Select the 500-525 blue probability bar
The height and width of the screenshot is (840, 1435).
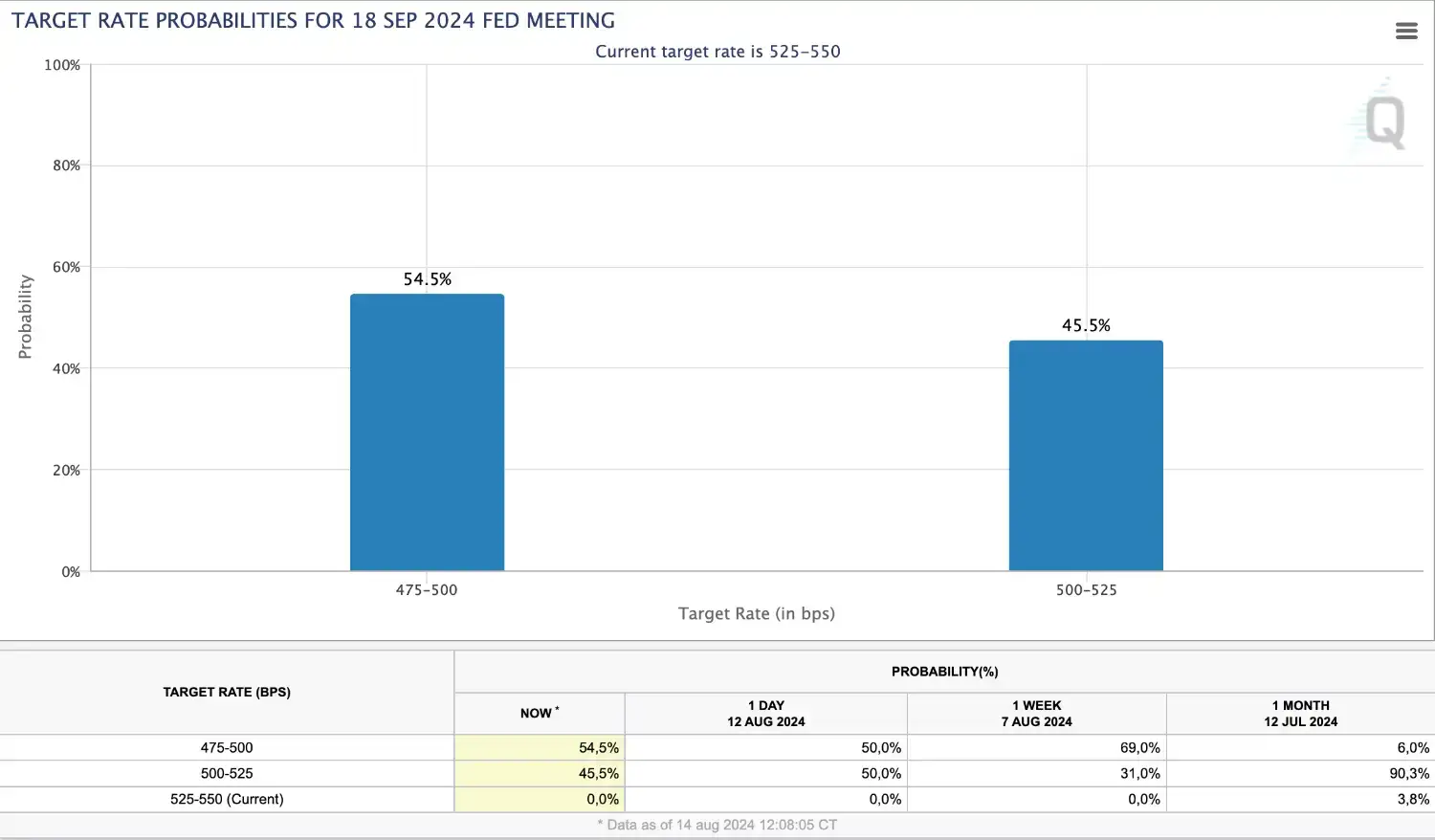(x=1086, y=455)
